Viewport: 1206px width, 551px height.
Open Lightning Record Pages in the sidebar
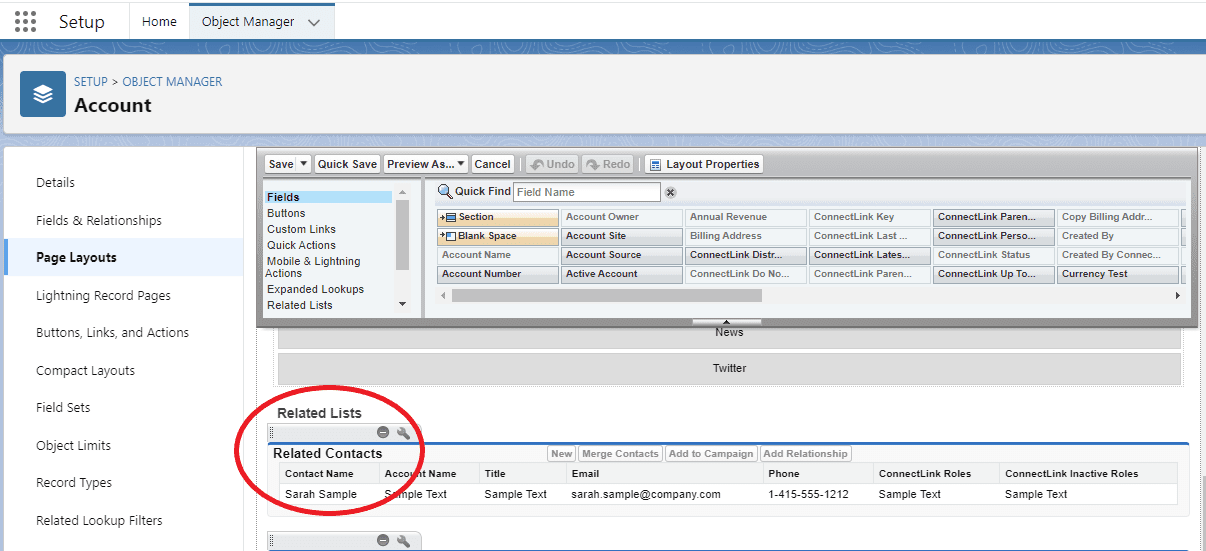pyautogui.click(x=103, y=295)
